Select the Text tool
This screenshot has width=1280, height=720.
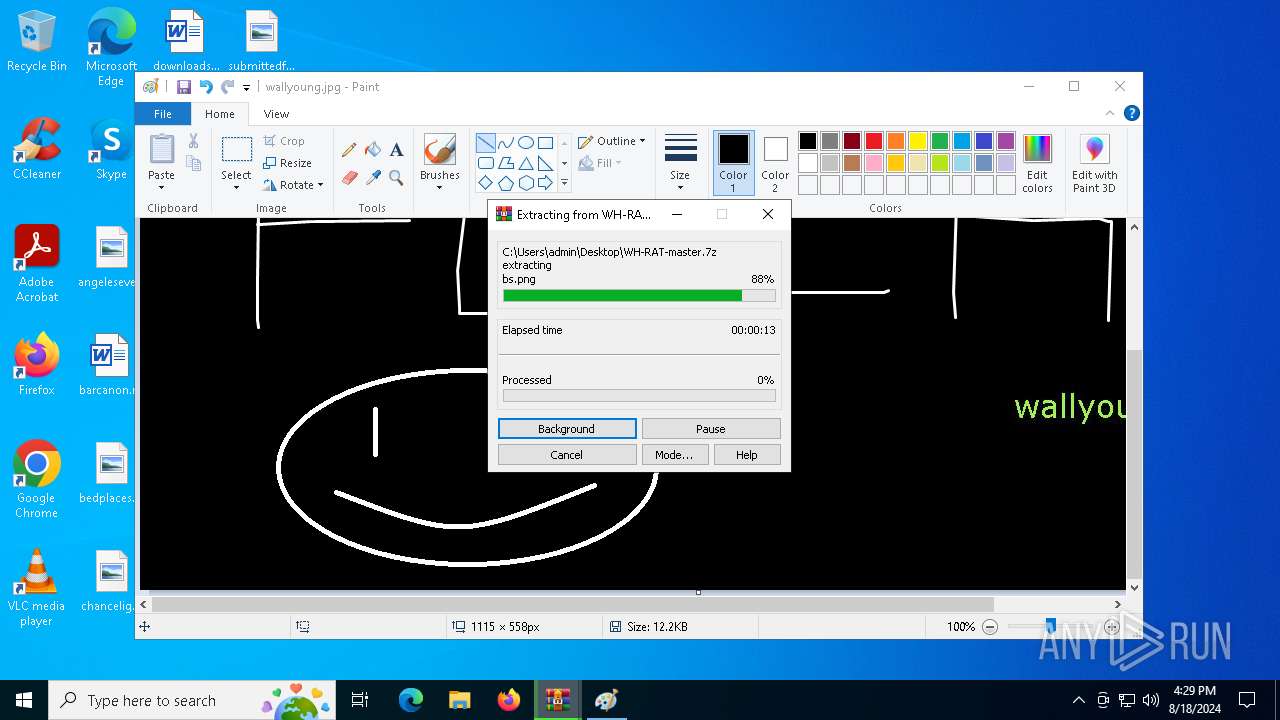point(396,150)
